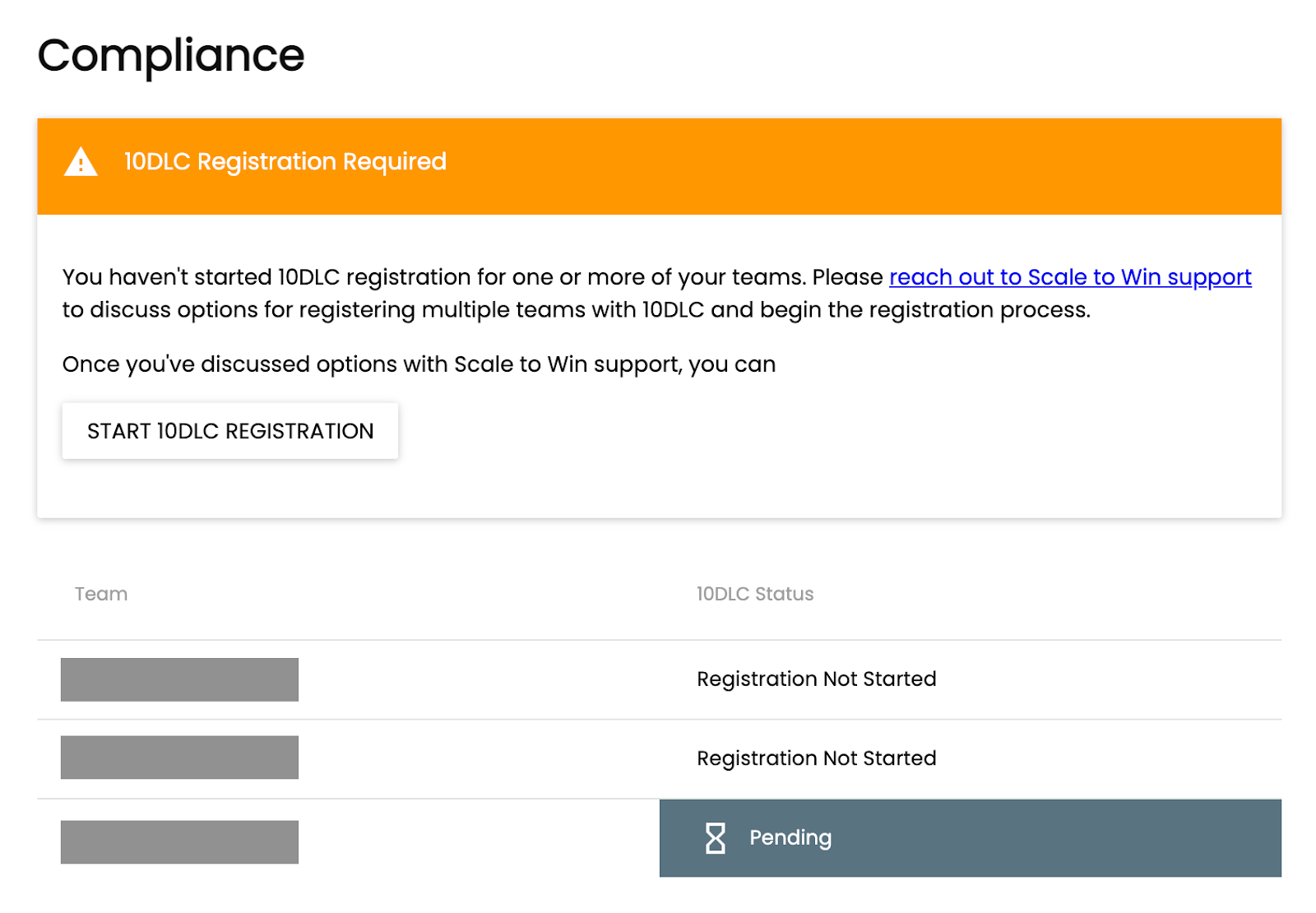Click the 10DLC Status column header

pos(754,594)
